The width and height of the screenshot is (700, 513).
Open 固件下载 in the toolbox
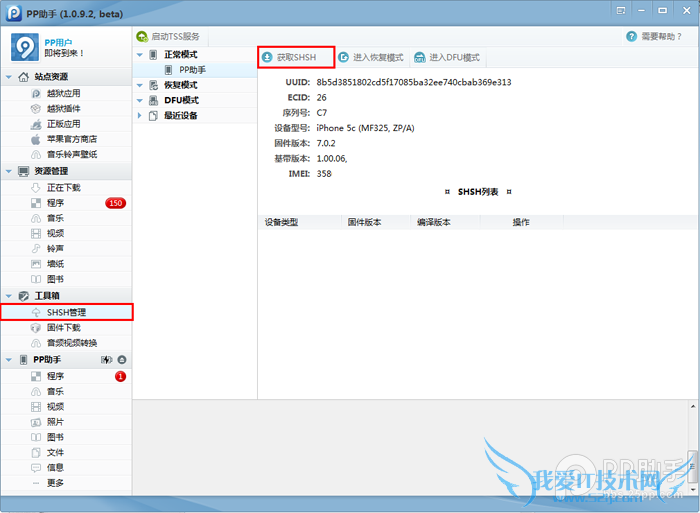point(66,328)
